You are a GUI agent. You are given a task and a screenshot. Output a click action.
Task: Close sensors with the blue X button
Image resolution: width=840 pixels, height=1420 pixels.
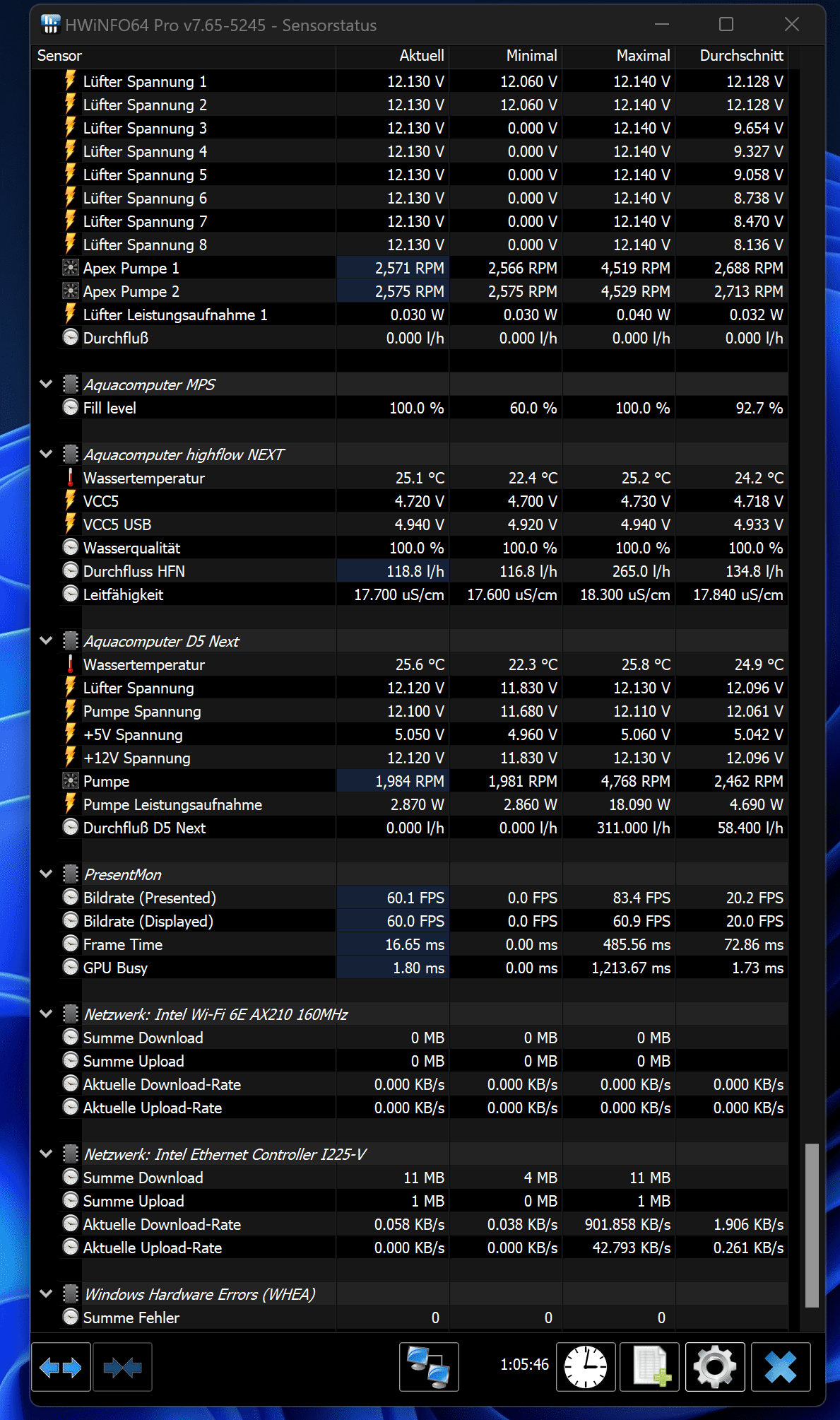[781, 1367]
